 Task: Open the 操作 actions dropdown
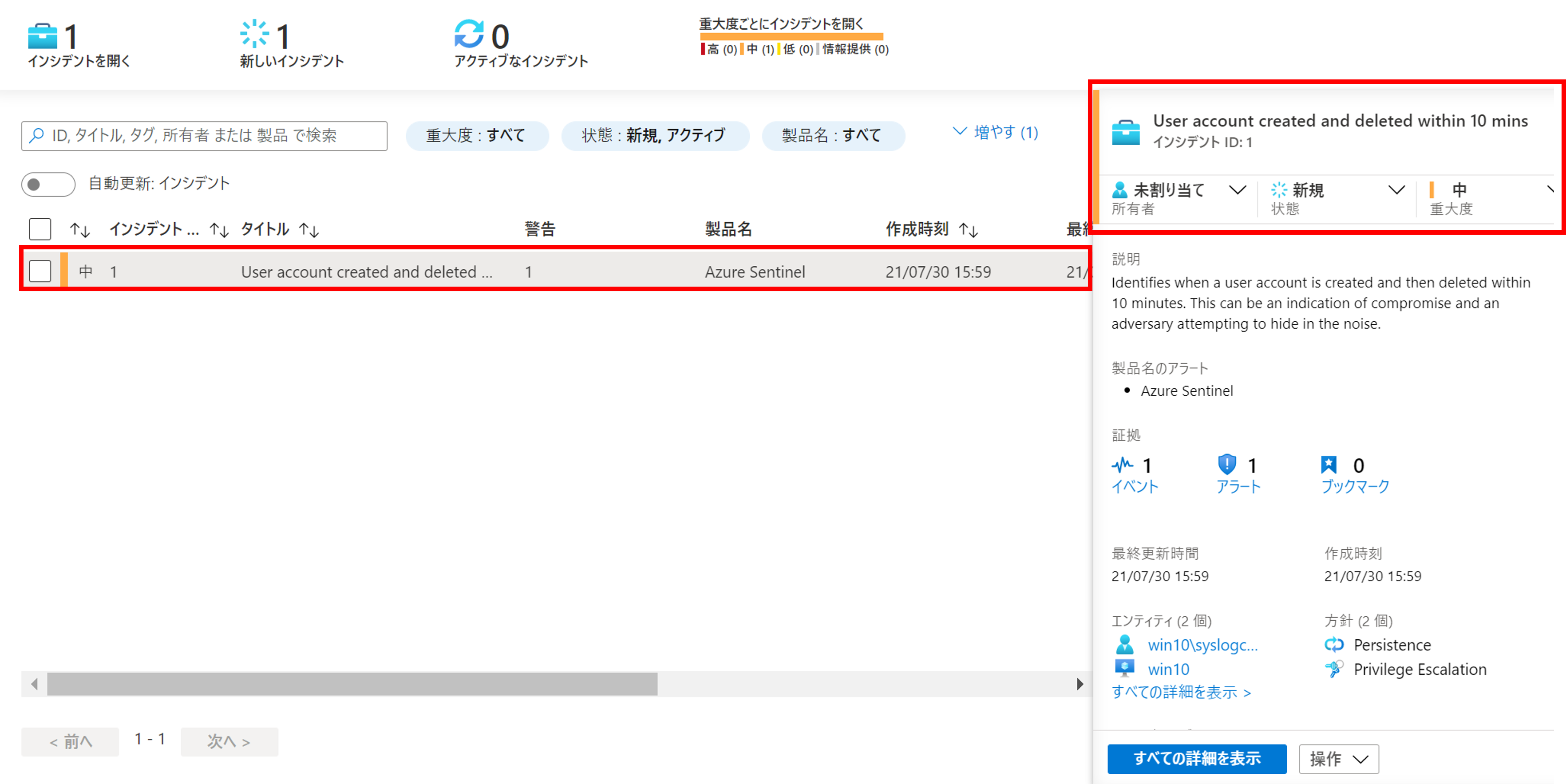coord(1338,758)
